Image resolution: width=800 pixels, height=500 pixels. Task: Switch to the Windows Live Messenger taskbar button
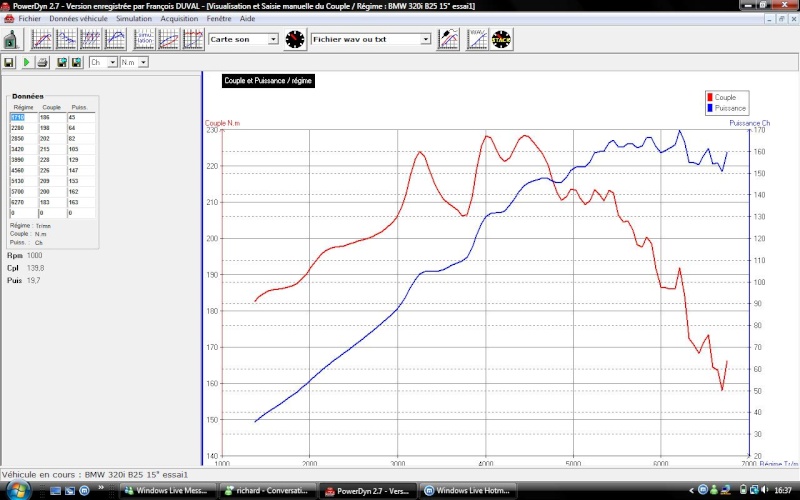(x=168, y=491)
